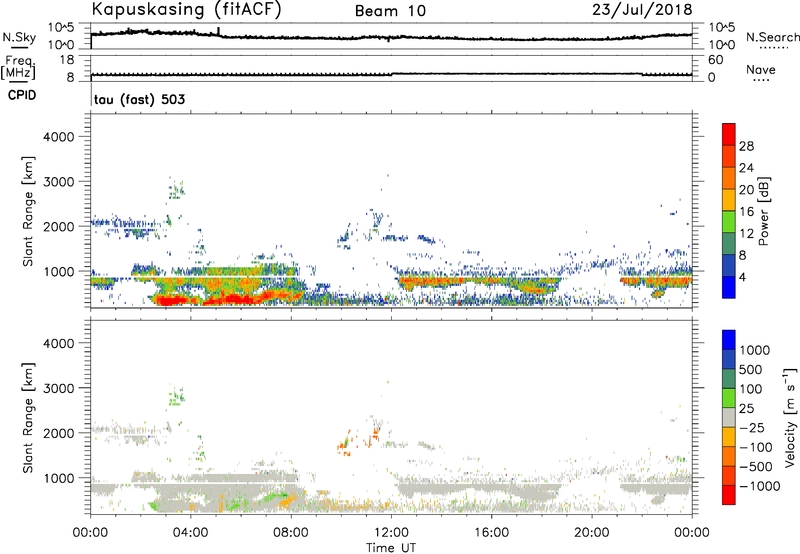Click the -1000 tick on velocity colorbar
Screen dimensions: 800x554
point(760,486)
